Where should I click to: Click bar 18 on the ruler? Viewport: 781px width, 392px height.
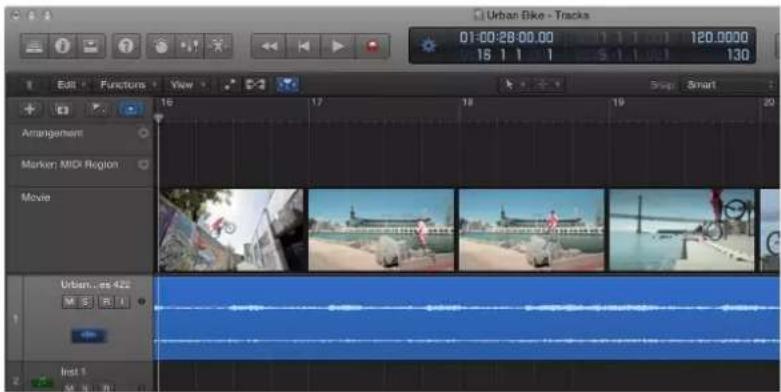(467, 102)
